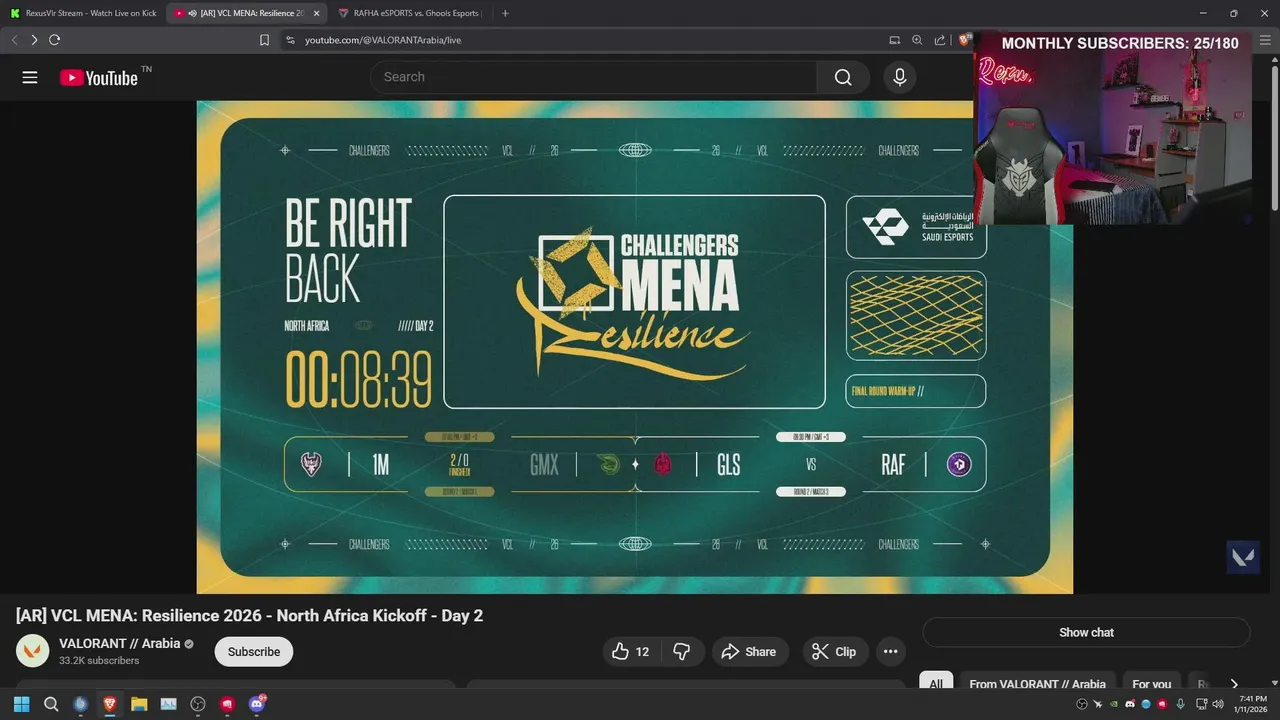Image resolution: width=1280 pixels, height=720 pixels.
Task: Open a new browser tab
Action: [x=505, y=13]
